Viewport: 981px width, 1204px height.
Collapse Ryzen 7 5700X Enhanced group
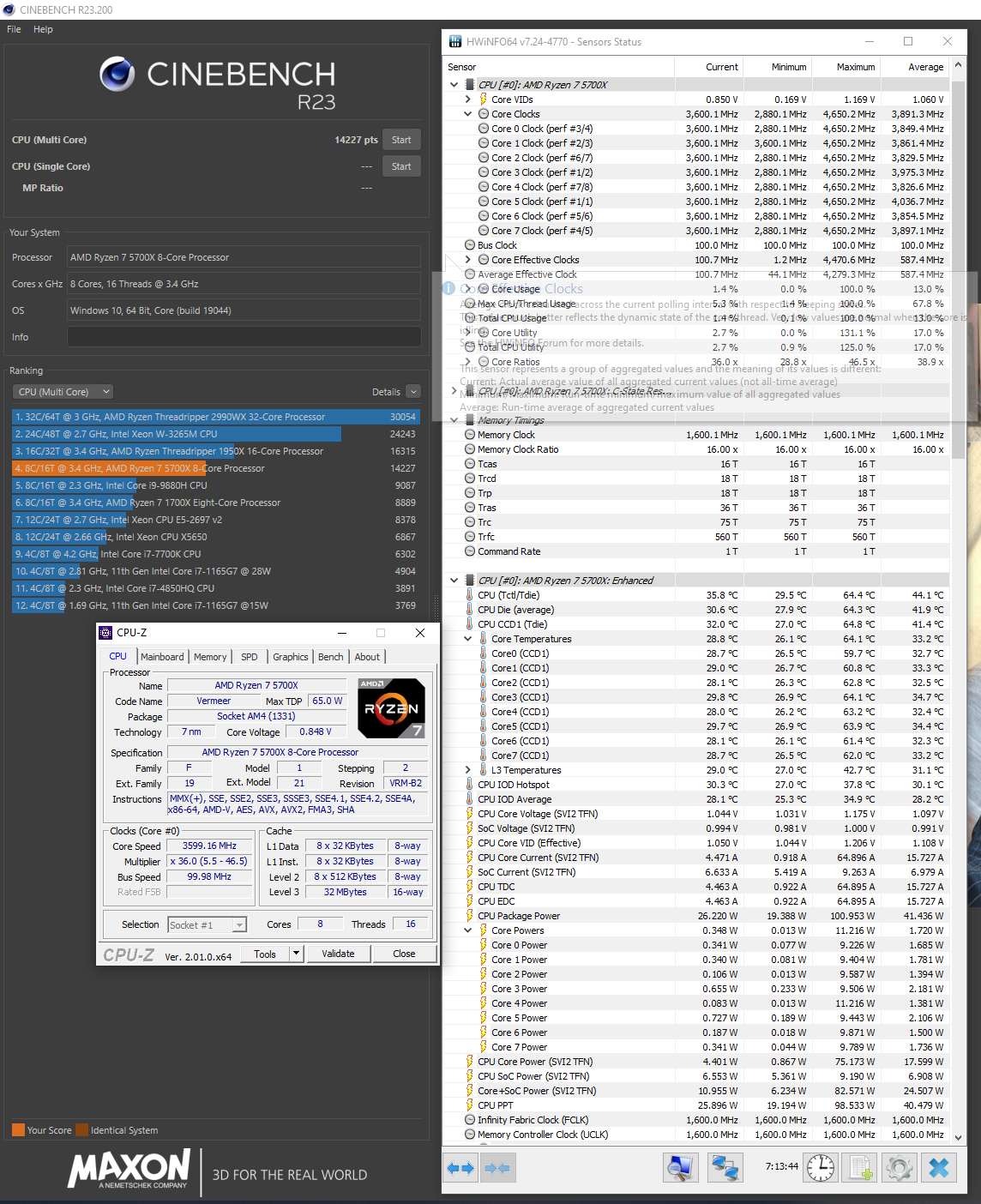454,581
